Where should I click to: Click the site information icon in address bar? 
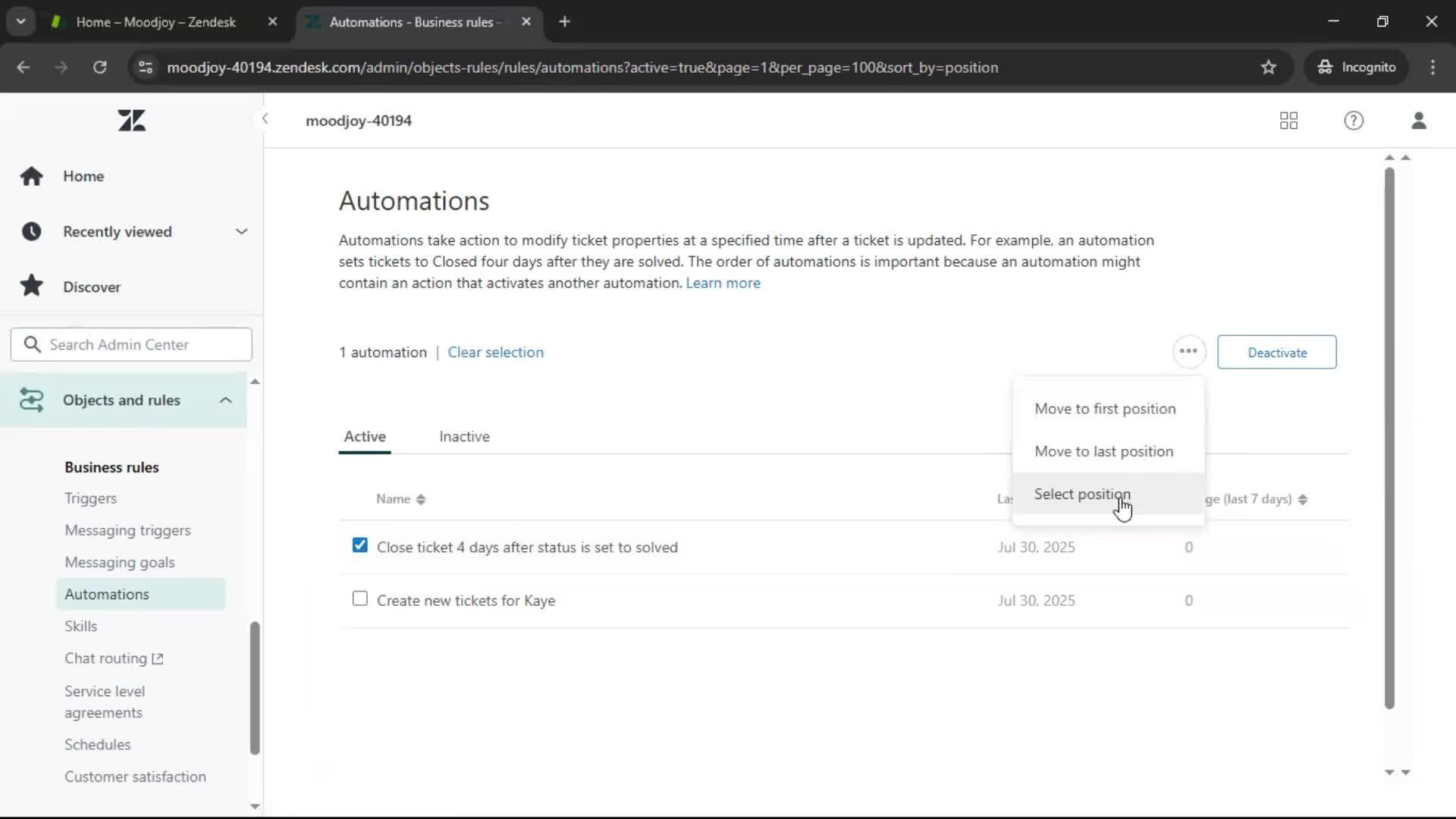pyautogui.click(x=146, y=67)
